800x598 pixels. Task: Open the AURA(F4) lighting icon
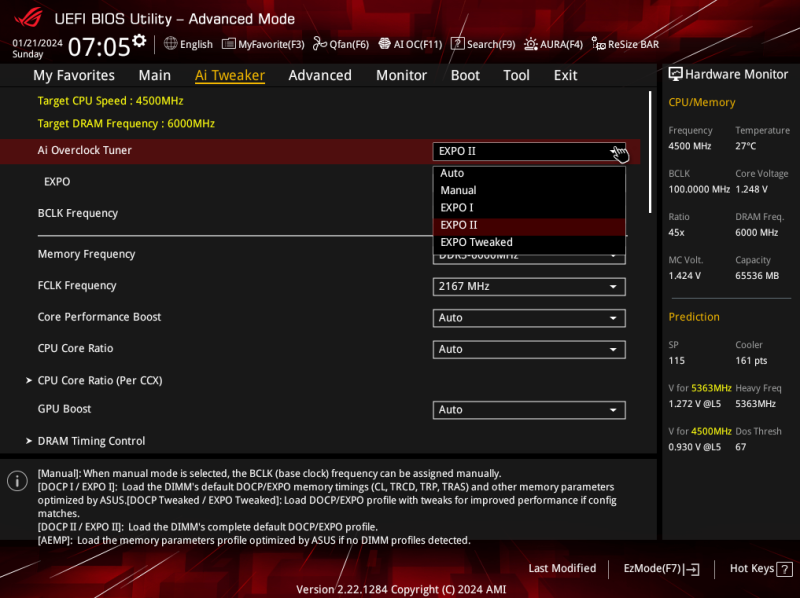point(531,44)
